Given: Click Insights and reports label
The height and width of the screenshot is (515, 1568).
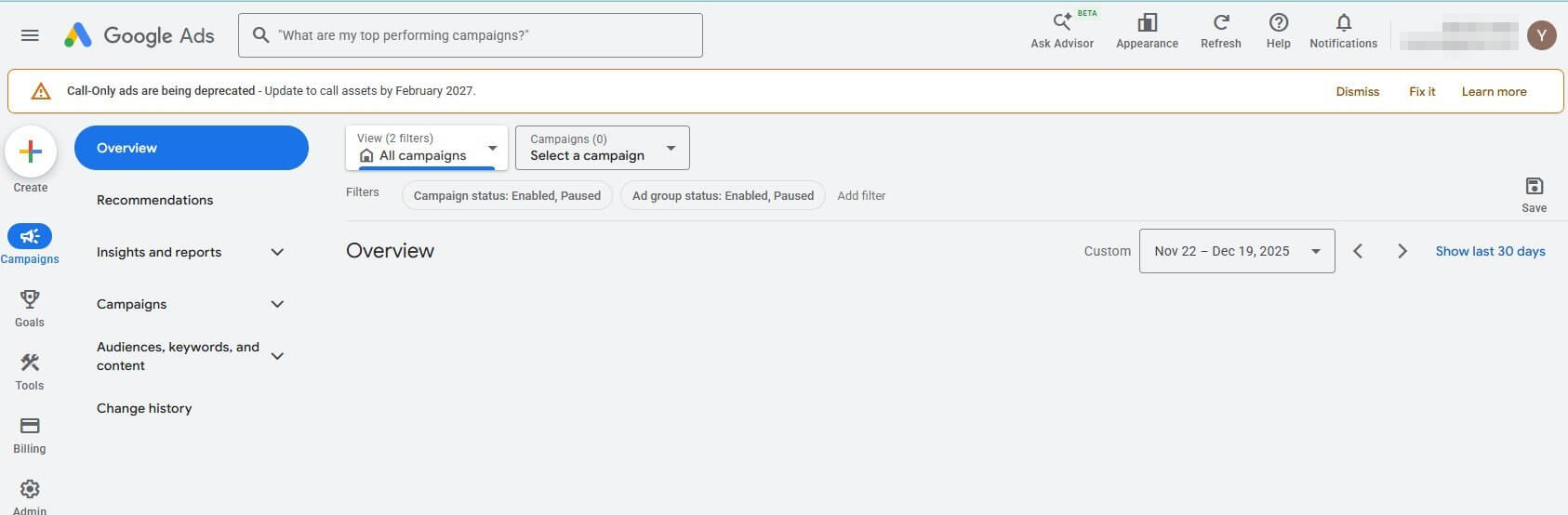Looking at the screenshot, I should (x=159, y=252).
